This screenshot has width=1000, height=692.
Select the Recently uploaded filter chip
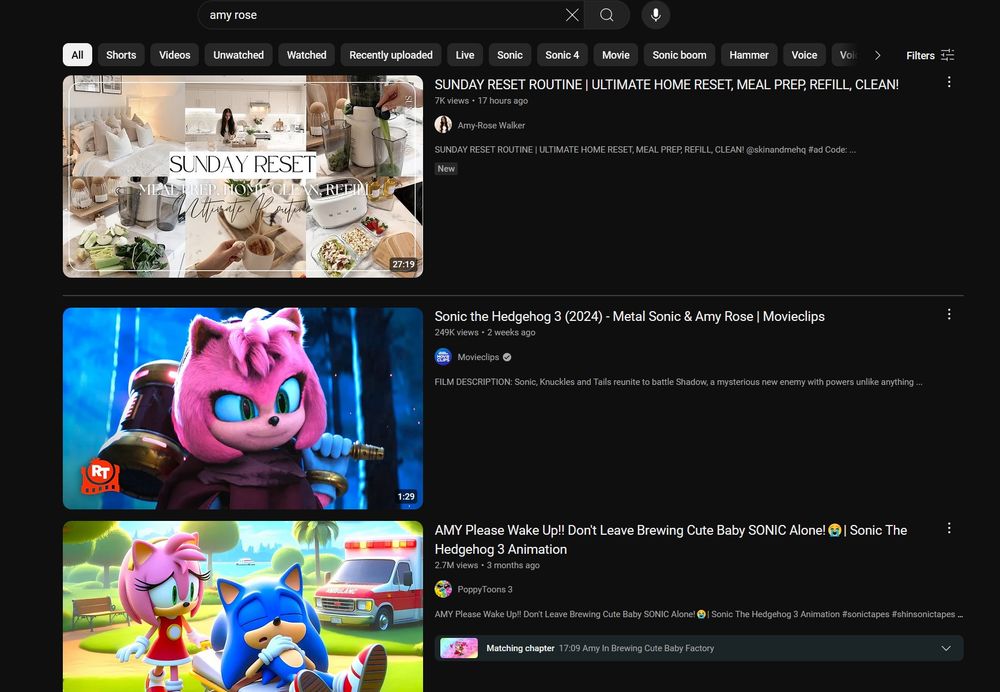pos(391,55)
